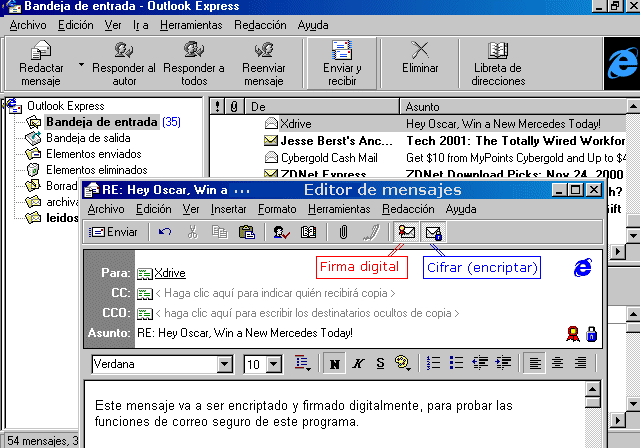The width and height of the screenshot is (640, 448).
Task: Toggle bold N formatting
Action: [x=334, y=363]
